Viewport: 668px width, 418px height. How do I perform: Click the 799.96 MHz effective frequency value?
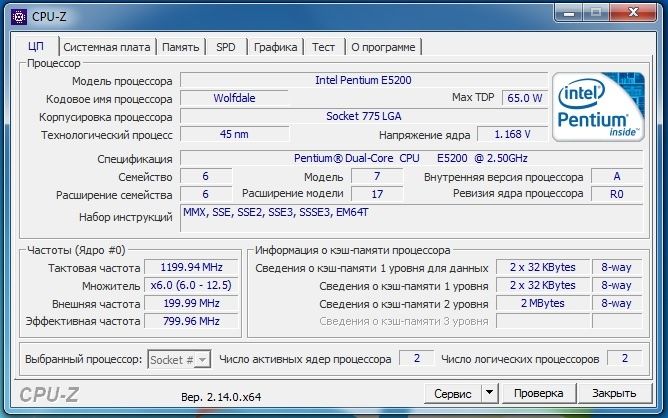(191, 321)
